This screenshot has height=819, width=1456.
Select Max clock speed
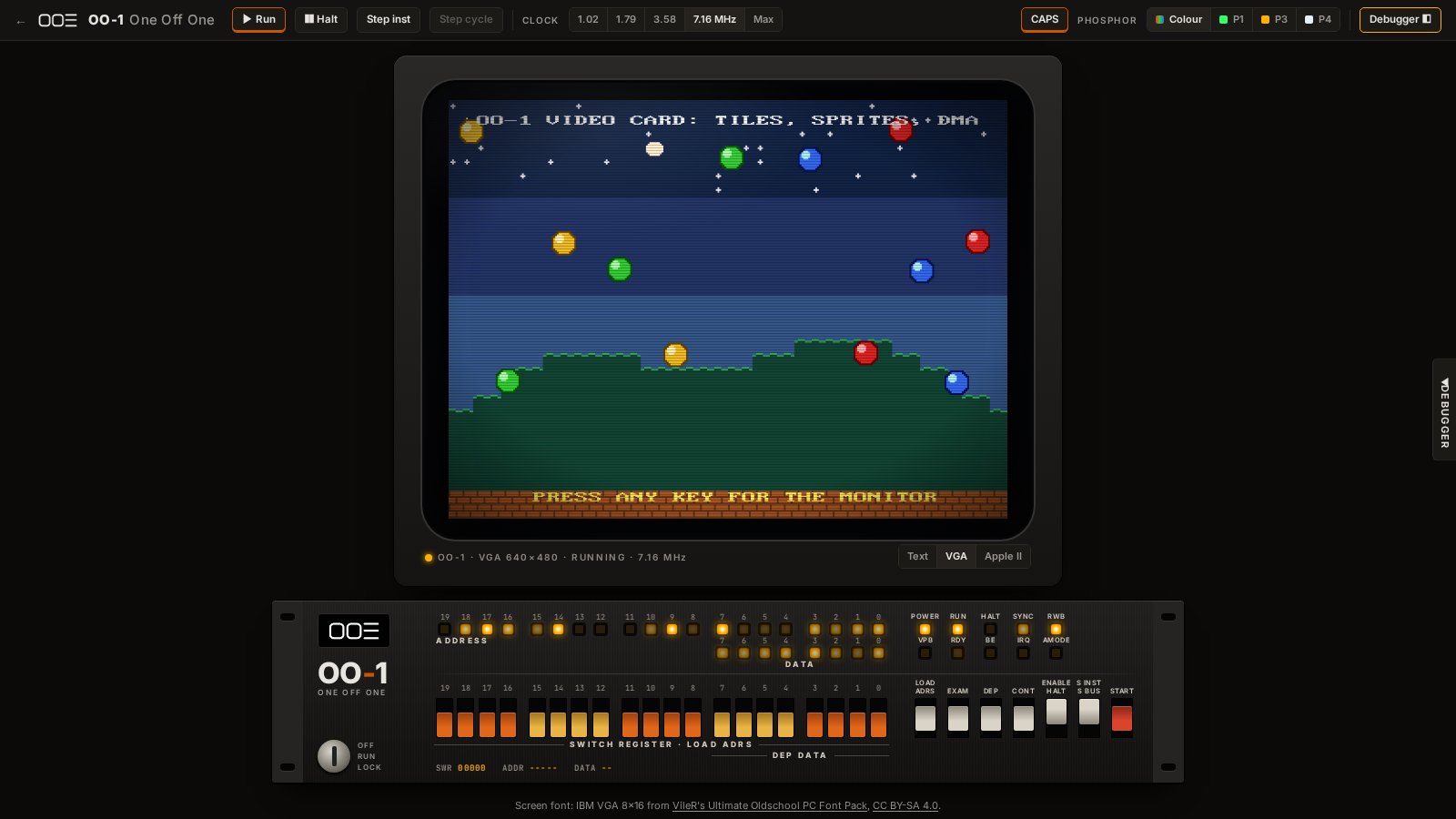pyautogui.click(x=763, y=19)
